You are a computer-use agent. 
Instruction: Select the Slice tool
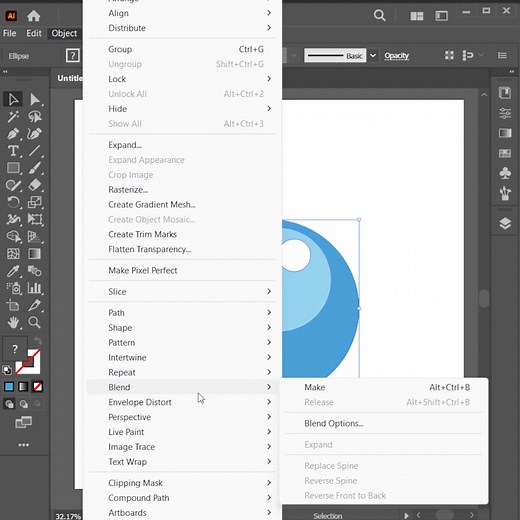[x=34, y=305]
